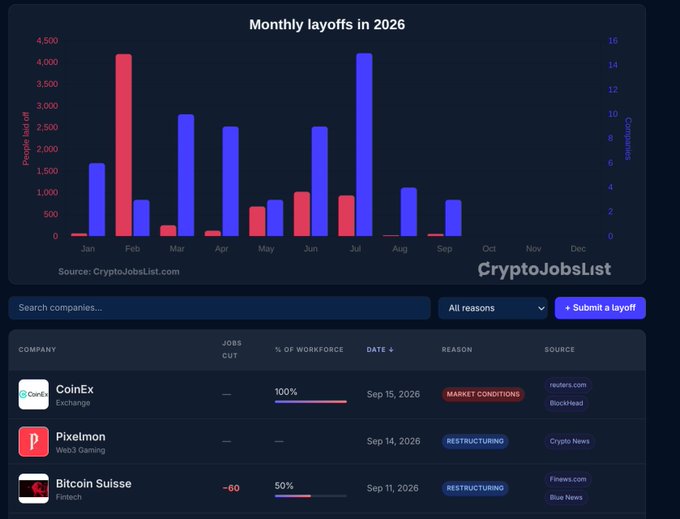Click the People laid off axis label

26,139
